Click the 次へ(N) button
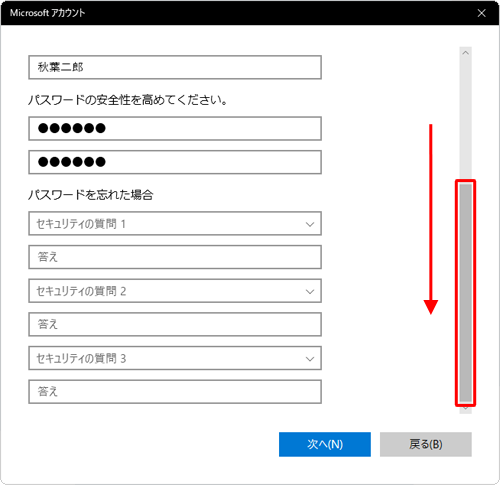This screenshot has width=500, height=485. (x=325, y=444)
